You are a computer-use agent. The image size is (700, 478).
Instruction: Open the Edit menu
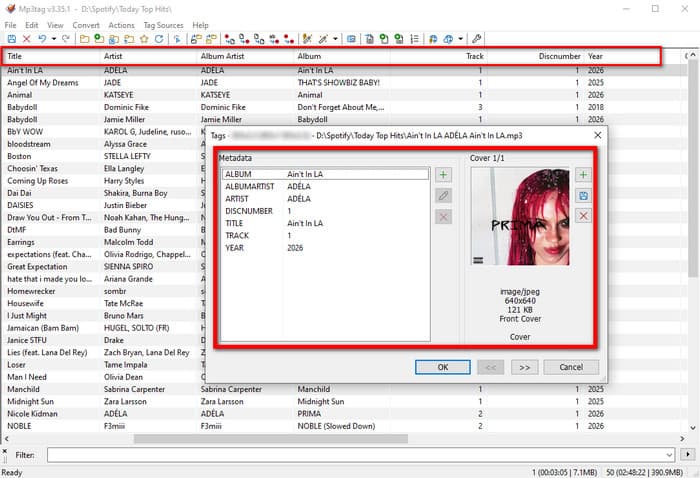[x=31, y=25]
